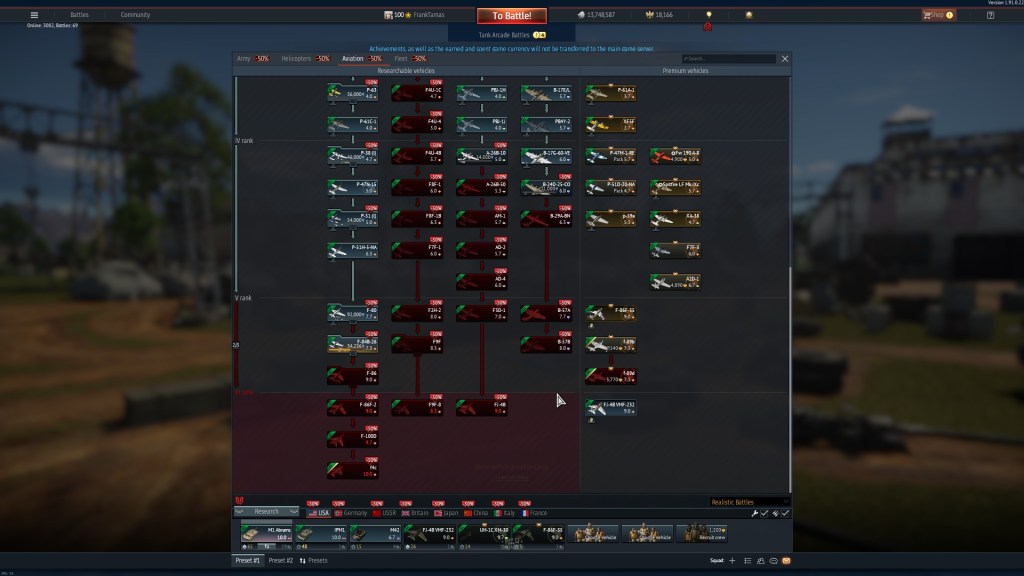Click the Squad plus icon
This screenshot has height=576, width=1024.
[x=732, y=561]
